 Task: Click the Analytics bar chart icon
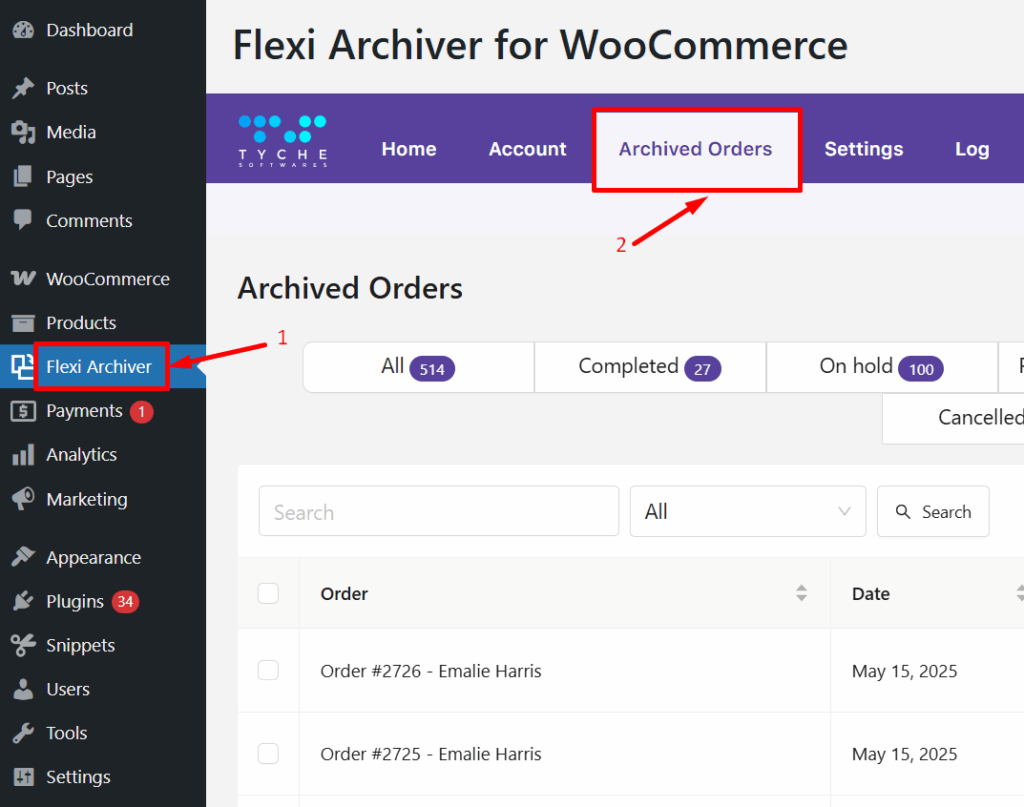click(x=23, y=454)
